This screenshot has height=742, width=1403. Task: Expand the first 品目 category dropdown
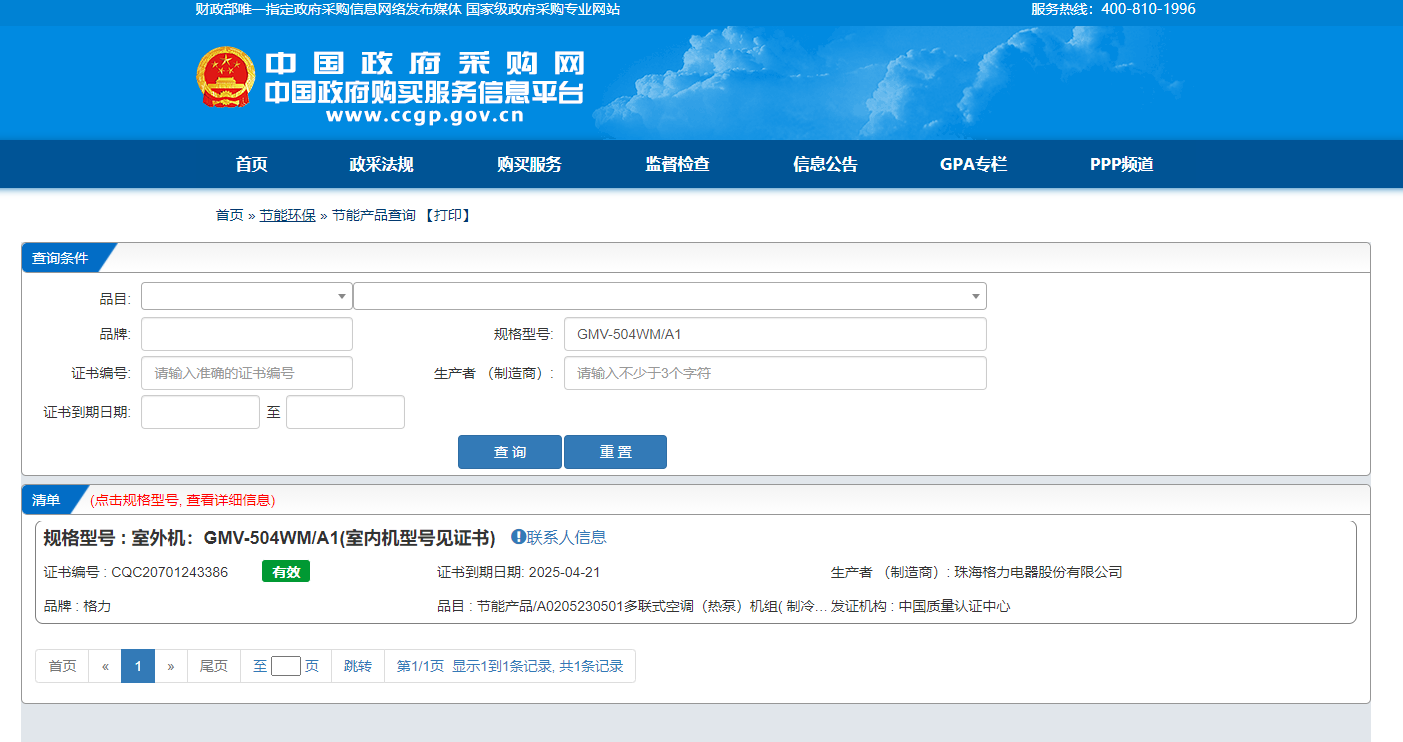[247, 296]
